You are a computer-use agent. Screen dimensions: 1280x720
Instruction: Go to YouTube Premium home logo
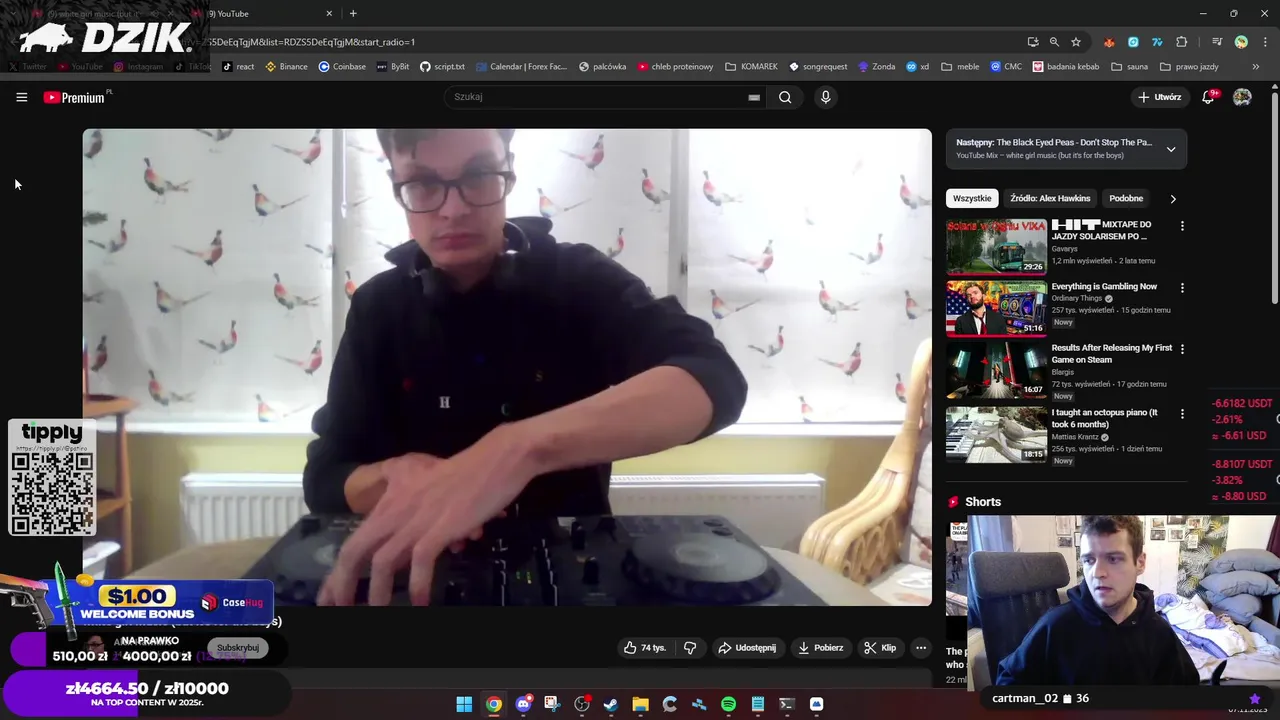tap(74, 97)
